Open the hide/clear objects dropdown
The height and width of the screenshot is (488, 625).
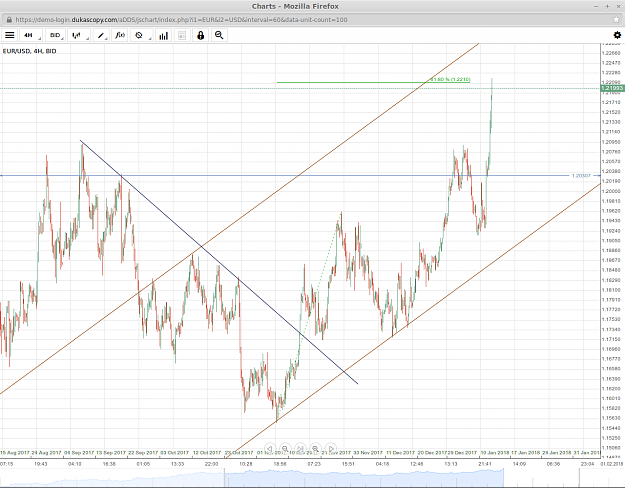[141, 35]
